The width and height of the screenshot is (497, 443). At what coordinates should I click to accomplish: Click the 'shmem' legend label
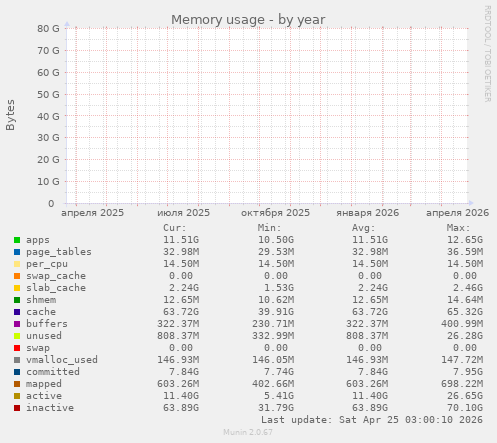pyautogui.click(x=41, y=300)
